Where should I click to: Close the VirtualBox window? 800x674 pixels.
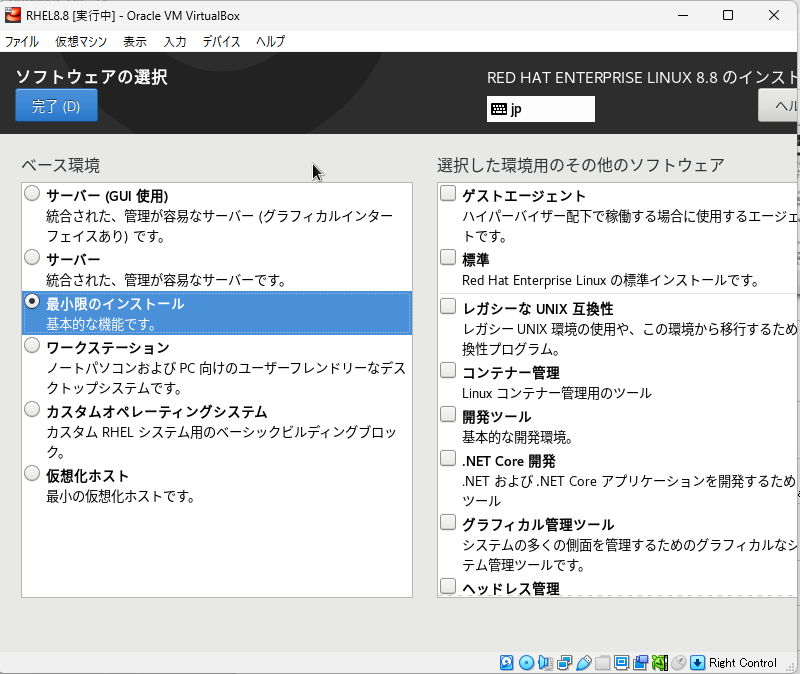coord(773,15)
